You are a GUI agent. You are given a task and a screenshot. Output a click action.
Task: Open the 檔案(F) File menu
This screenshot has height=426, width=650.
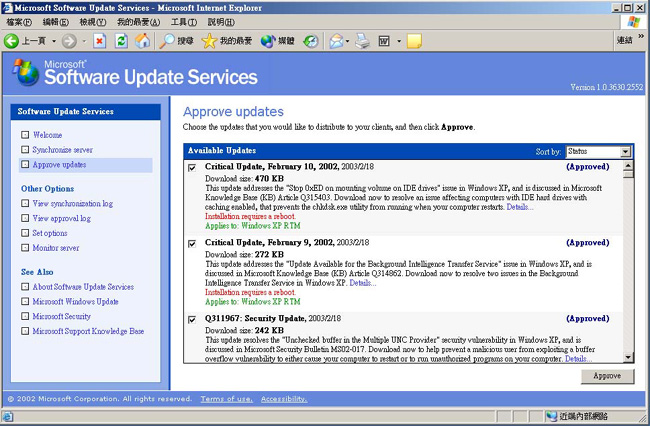[19, 22]
